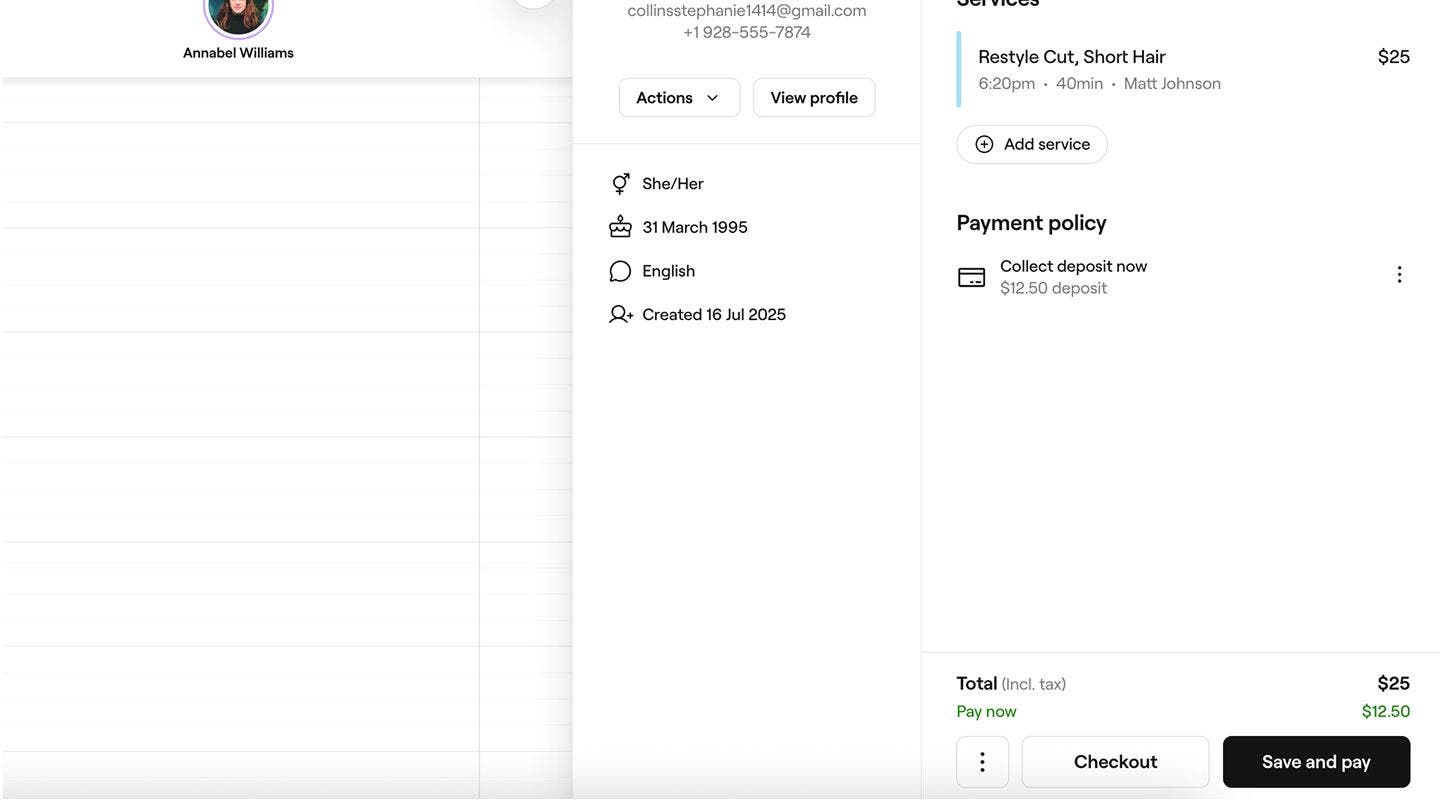The width and height of the screenshot is (1440, 800).
Task: Open payment policy three-dot options menu
Action: click(x=1399, y=275)
